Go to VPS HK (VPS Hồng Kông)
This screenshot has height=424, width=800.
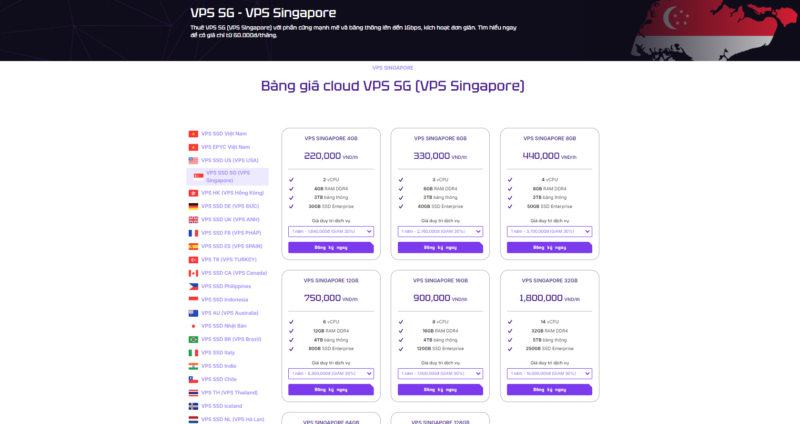pos(232,193)
